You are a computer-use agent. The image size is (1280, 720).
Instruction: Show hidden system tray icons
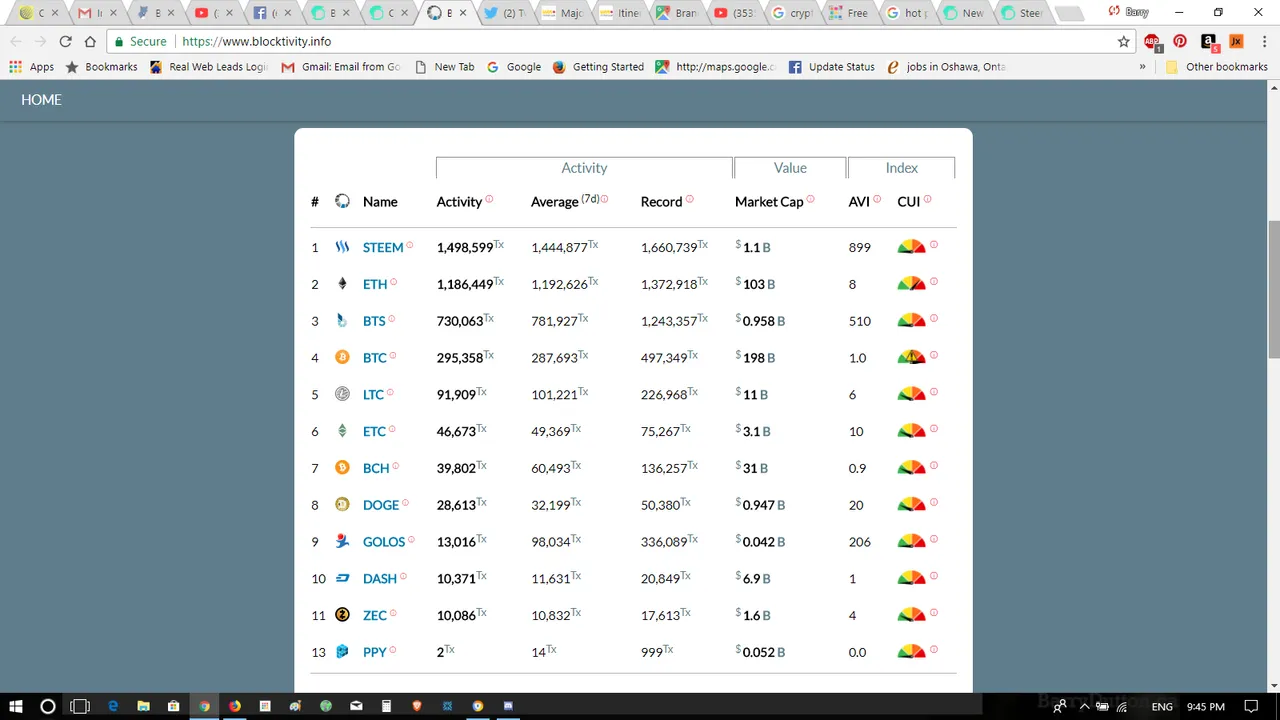tap(1084, 706)
